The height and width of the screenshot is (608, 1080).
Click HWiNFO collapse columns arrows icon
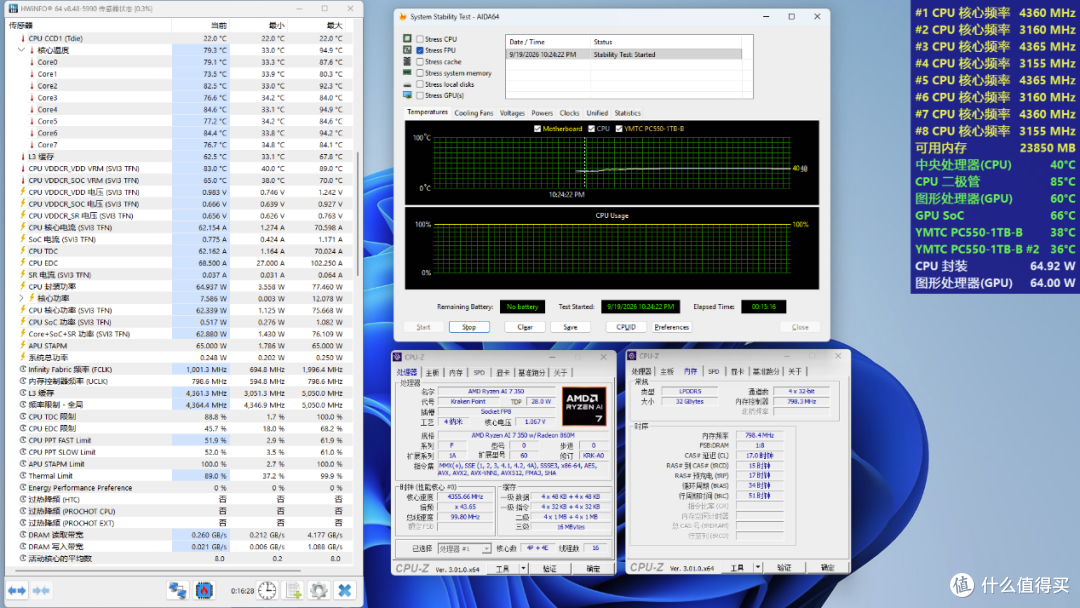[x=41, y=590]
